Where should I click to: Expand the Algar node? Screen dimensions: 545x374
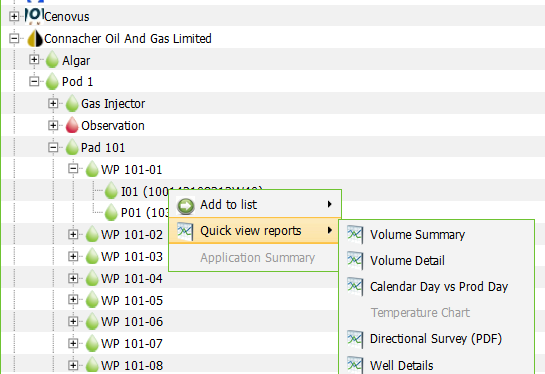tap(34, 59)
